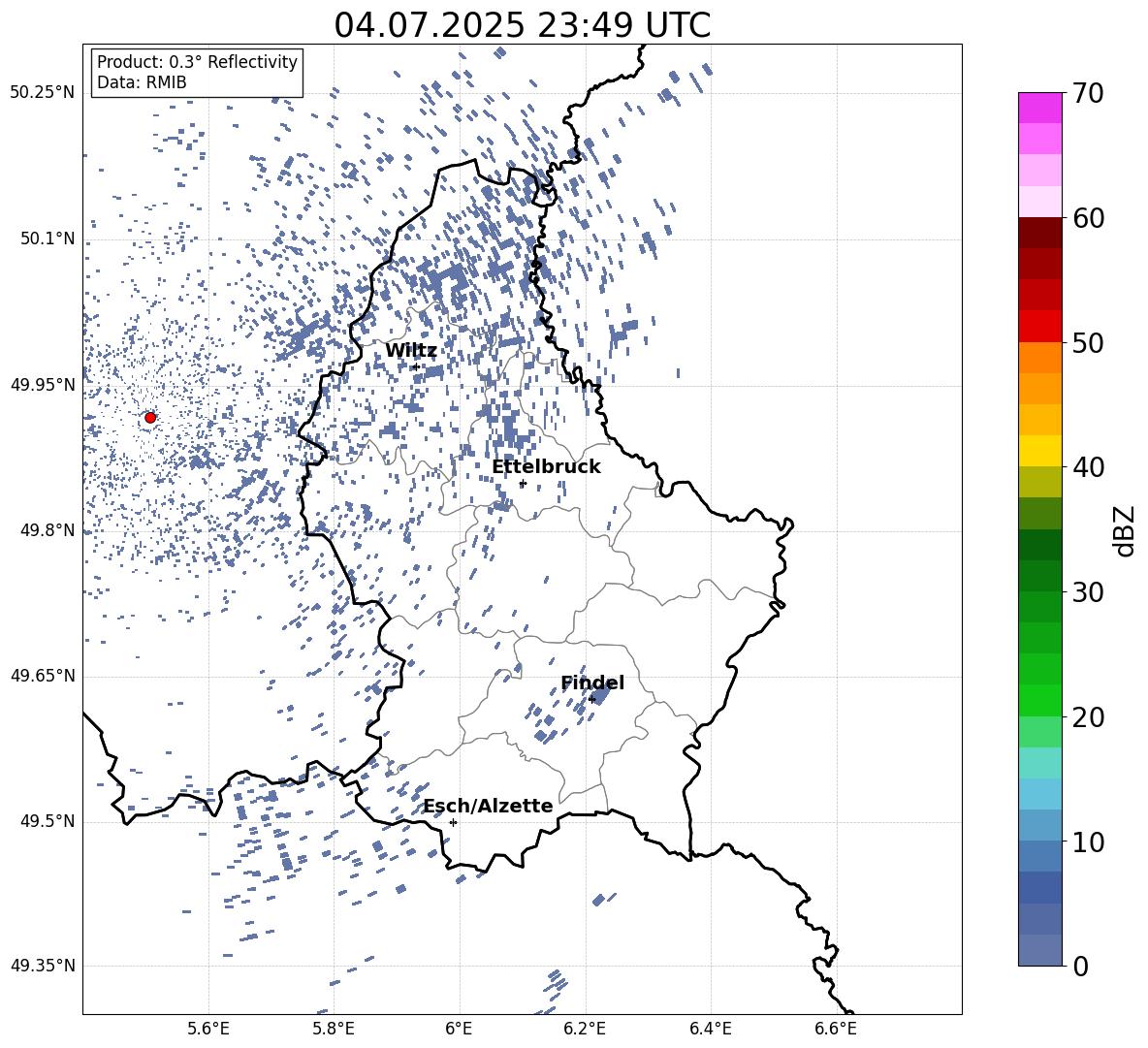Click the 50.25°N latitude label
The height and width of the screenshot is (1048, 1148).
[43, 93]
